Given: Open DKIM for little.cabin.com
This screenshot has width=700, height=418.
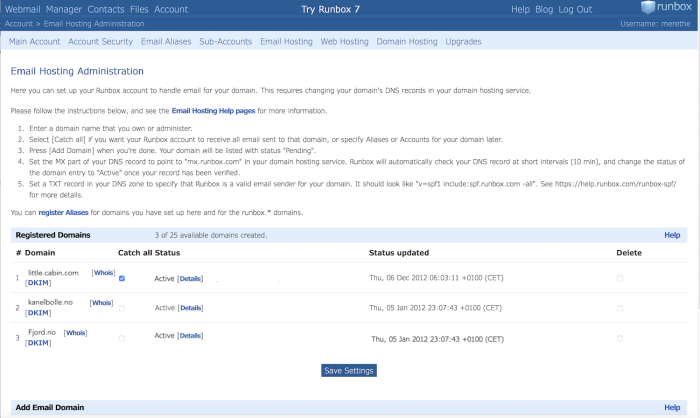Looking at the screenshot, I should [x=39, y=283].
